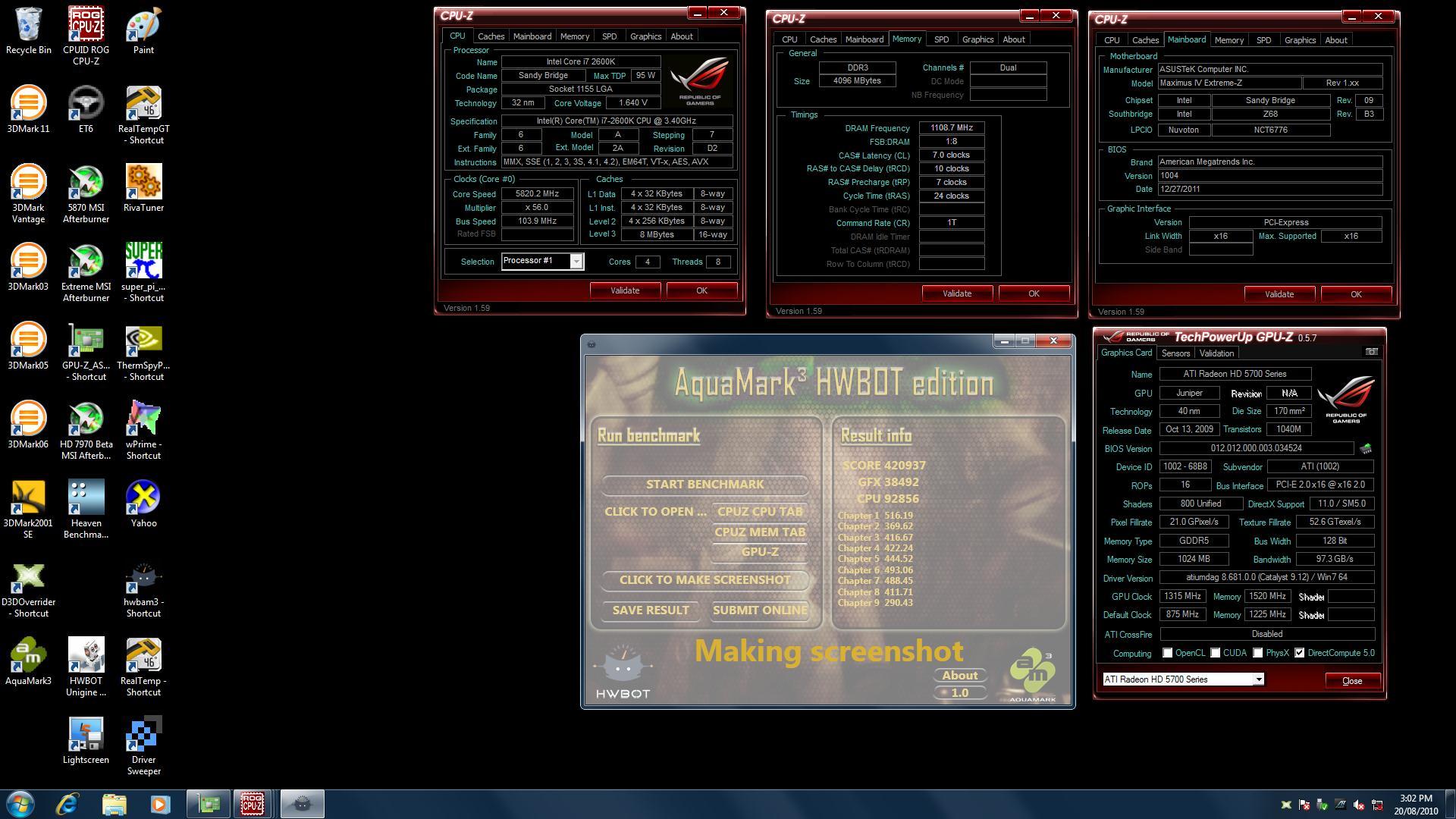Launch the ET6 desktop icon
This screenshot has width=1456, height=819.
point(86,109)
